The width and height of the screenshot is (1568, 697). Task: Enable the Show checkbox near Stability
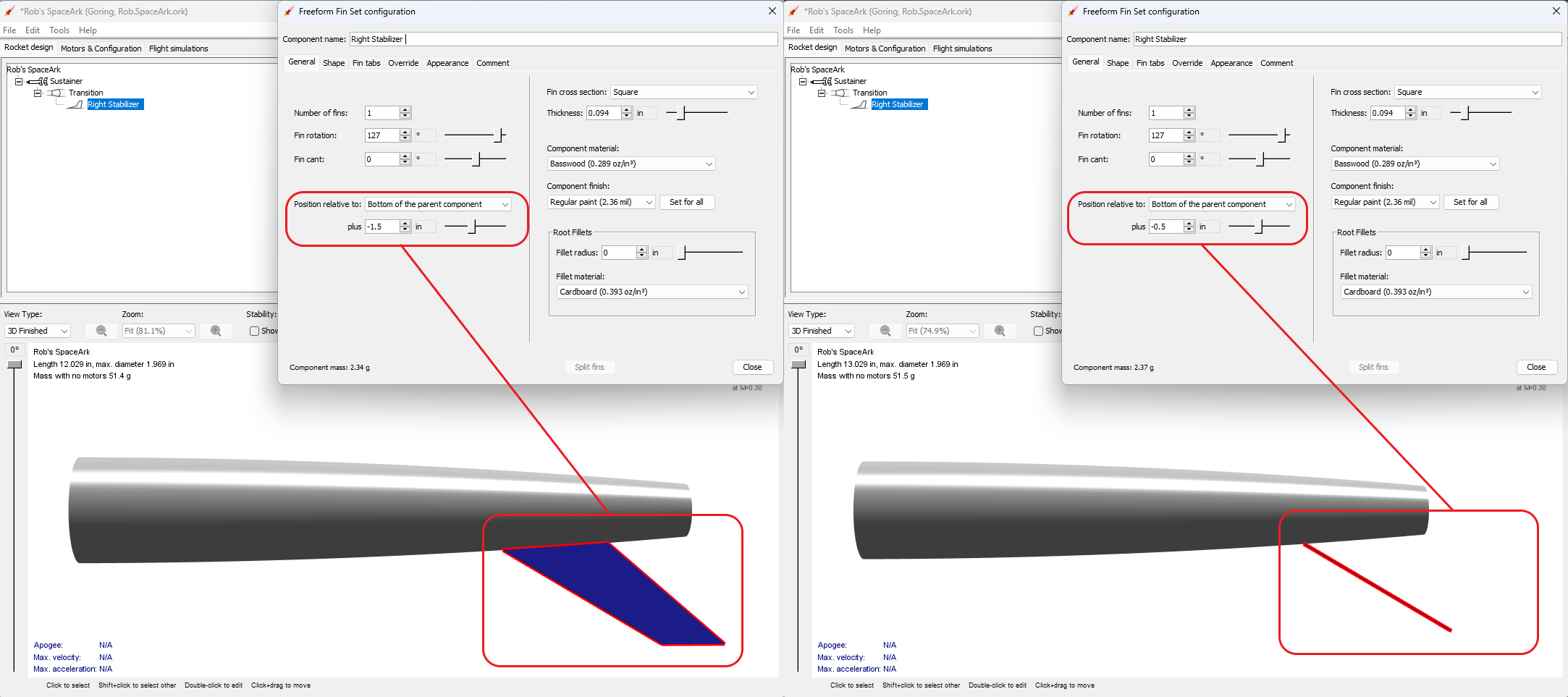[254, 331]
